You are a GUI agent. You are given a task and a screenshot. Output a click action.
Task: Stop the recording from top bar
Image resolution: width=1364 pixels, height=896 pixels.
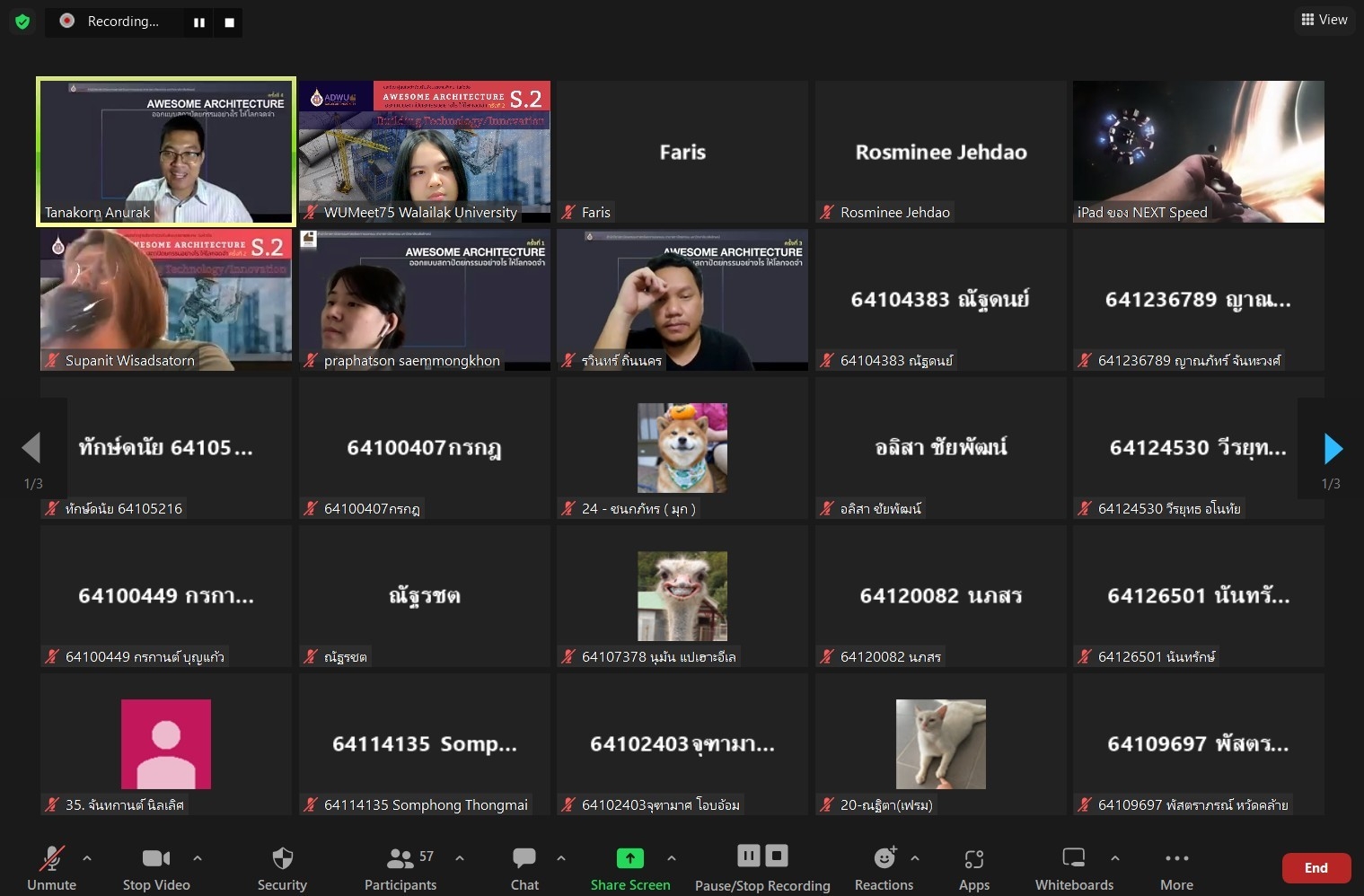(x=229, y=22)
